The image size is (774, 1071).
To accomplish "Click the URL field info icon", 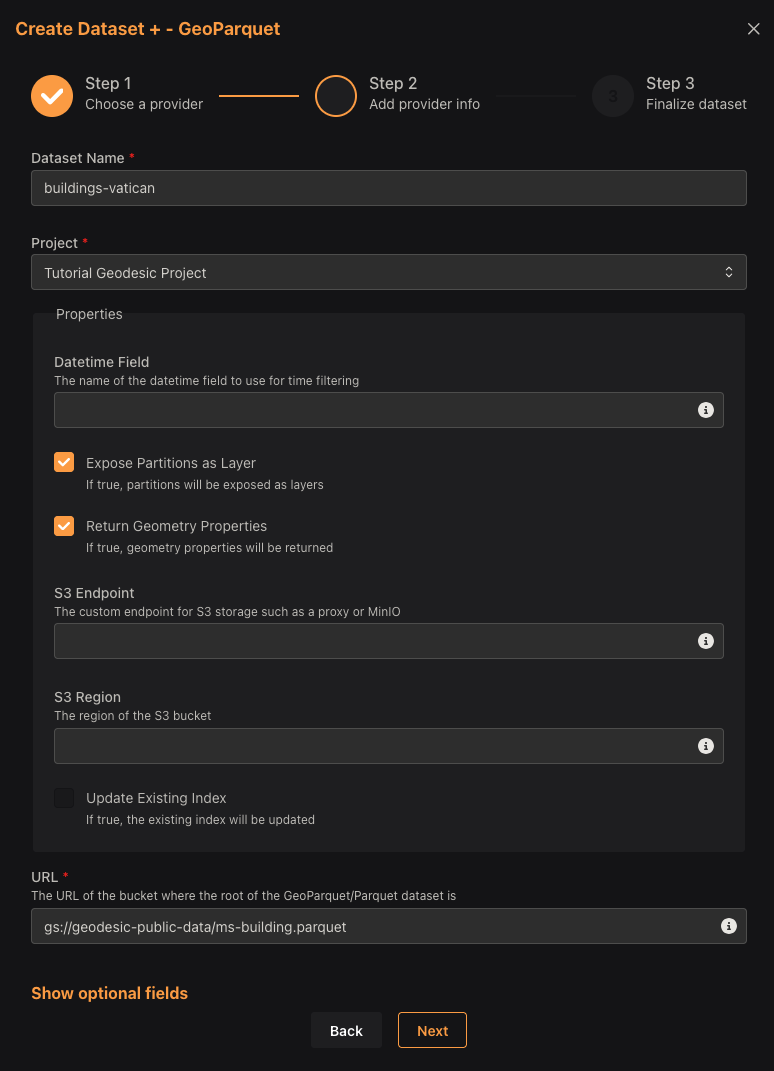I will click(729, 926).
